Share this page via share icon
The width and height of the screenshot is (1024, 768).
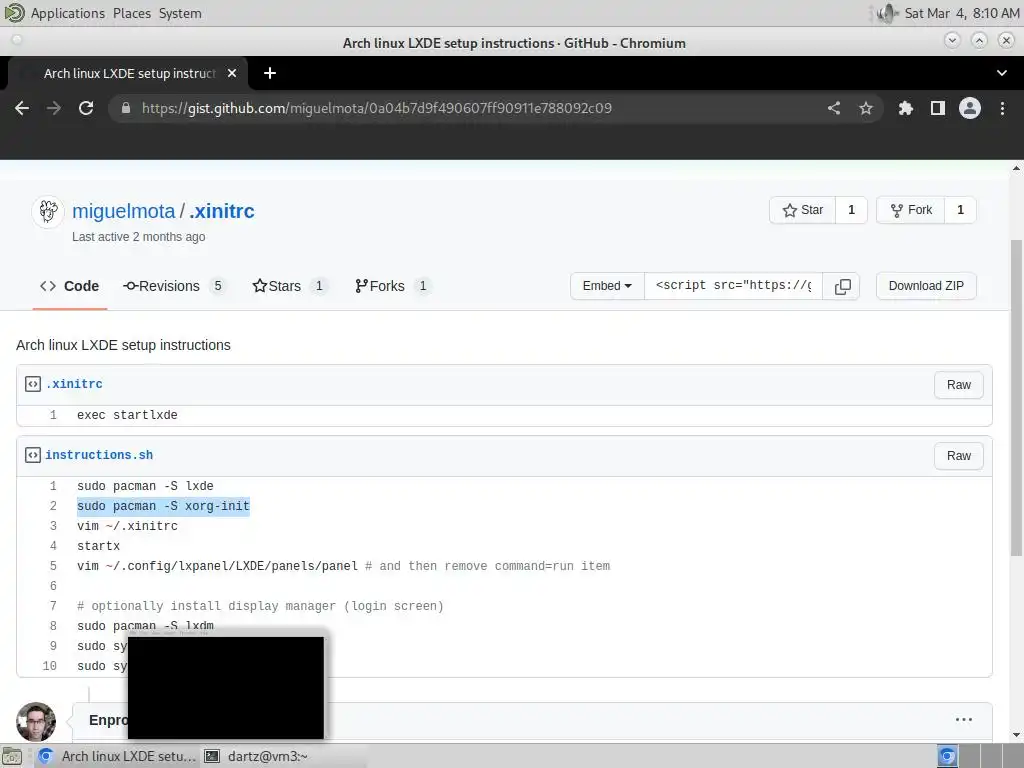834,108
